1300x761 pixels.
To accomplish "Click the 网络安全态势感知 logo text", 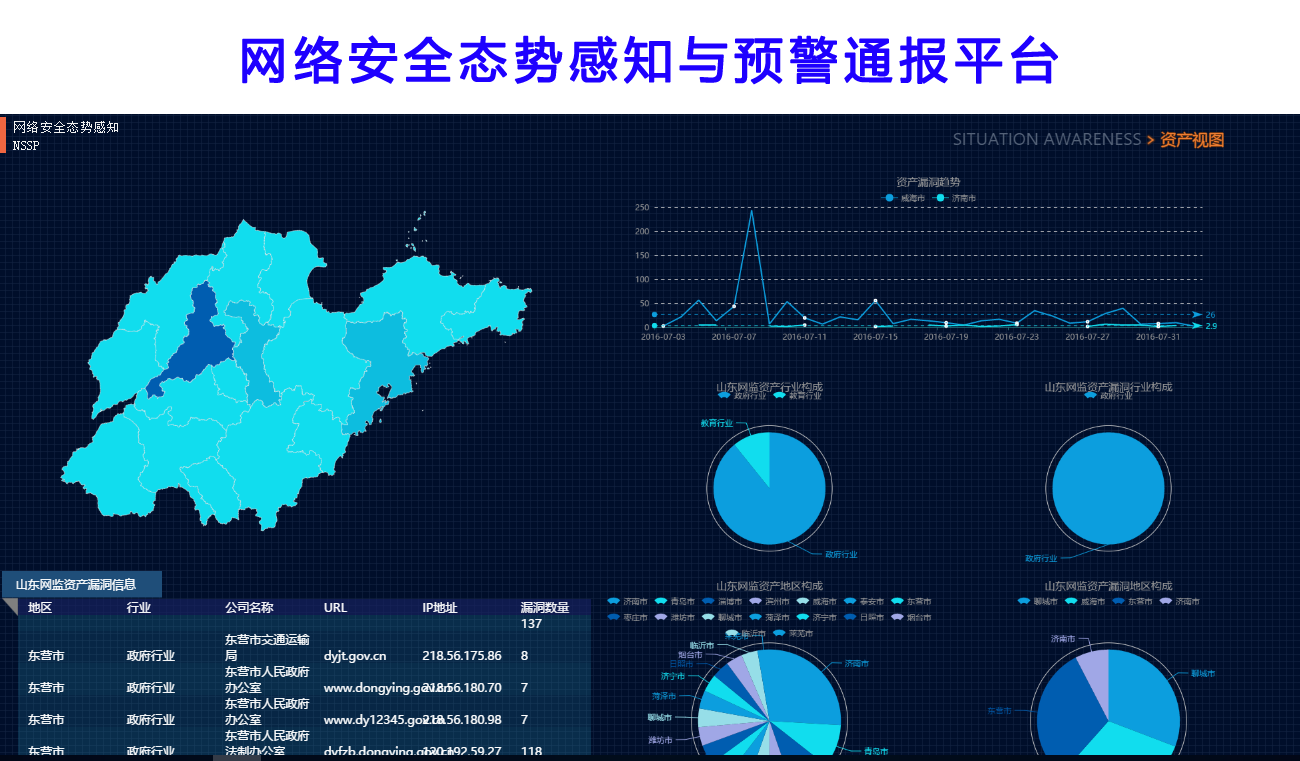I will pyautogui.click(x=66, y=127).
